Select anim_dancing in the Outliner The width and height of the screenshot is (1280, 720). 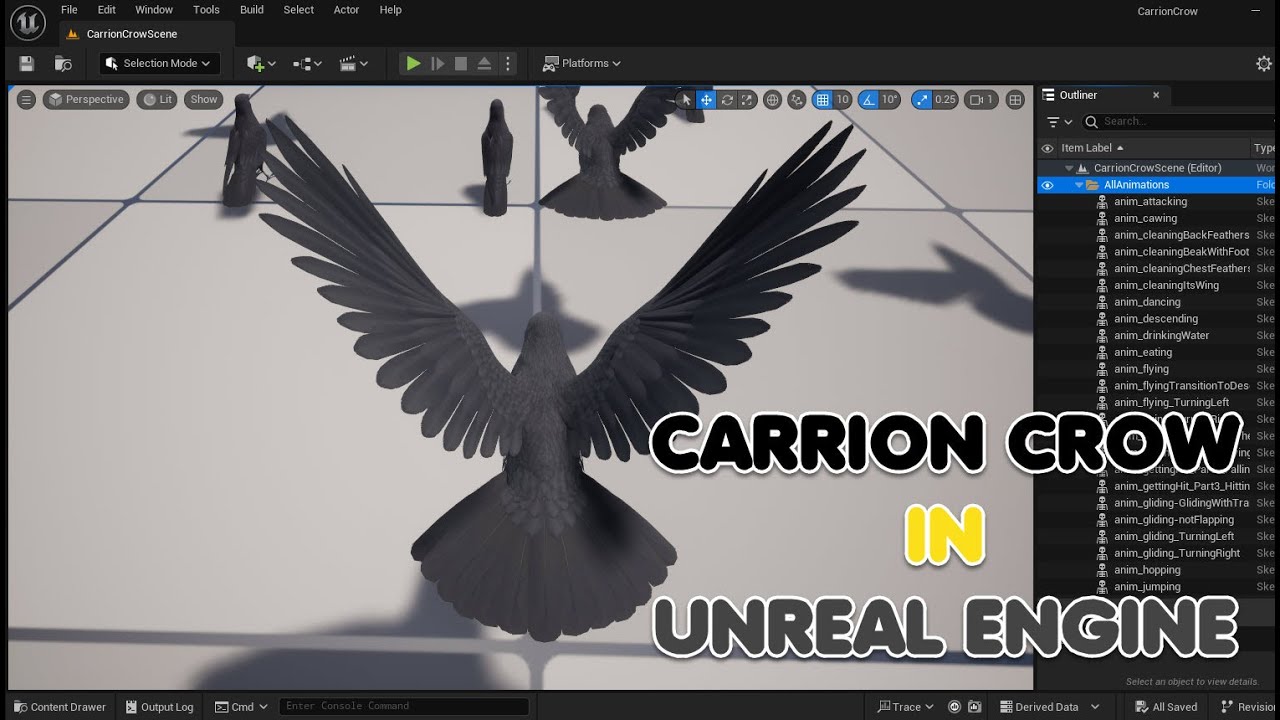tap(1147, 302)
